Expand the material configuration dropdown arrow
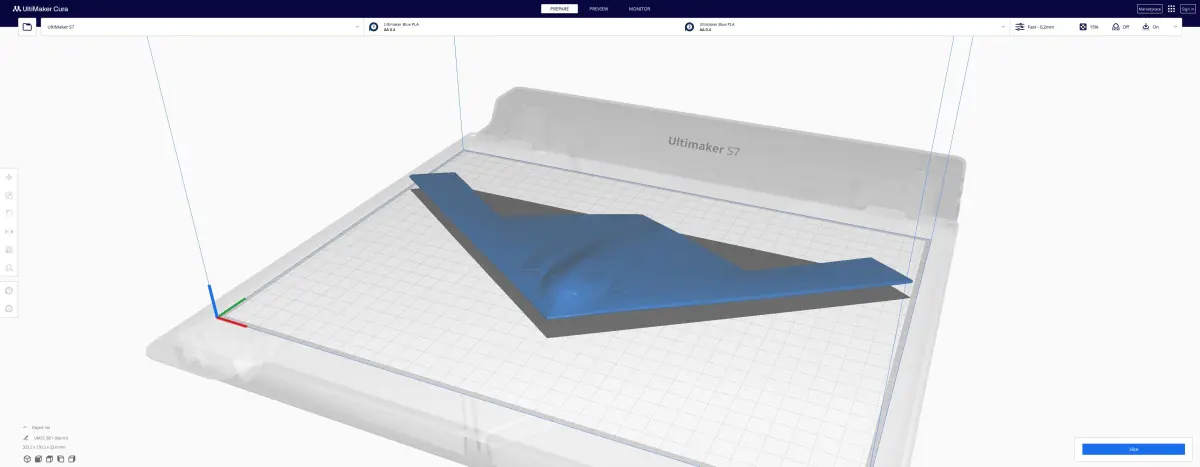 click(x=1004, y=27)
